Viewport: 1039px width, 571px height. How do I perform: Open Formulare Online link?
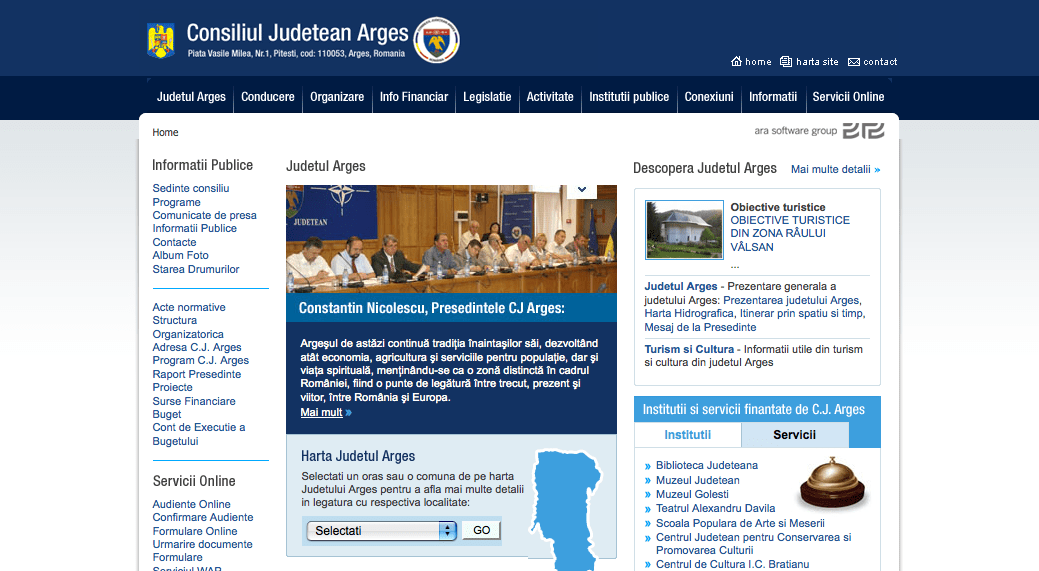195,531
